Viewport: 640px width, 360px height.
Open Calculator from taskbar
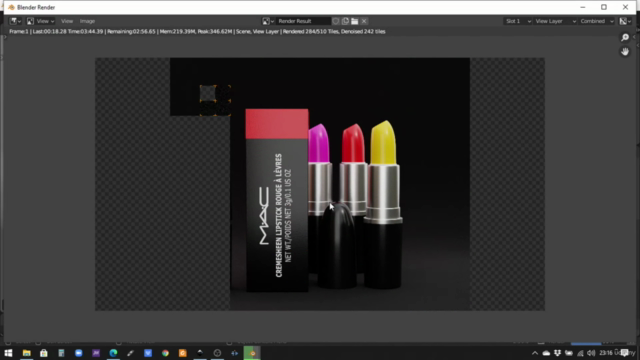tap(61, 353)
